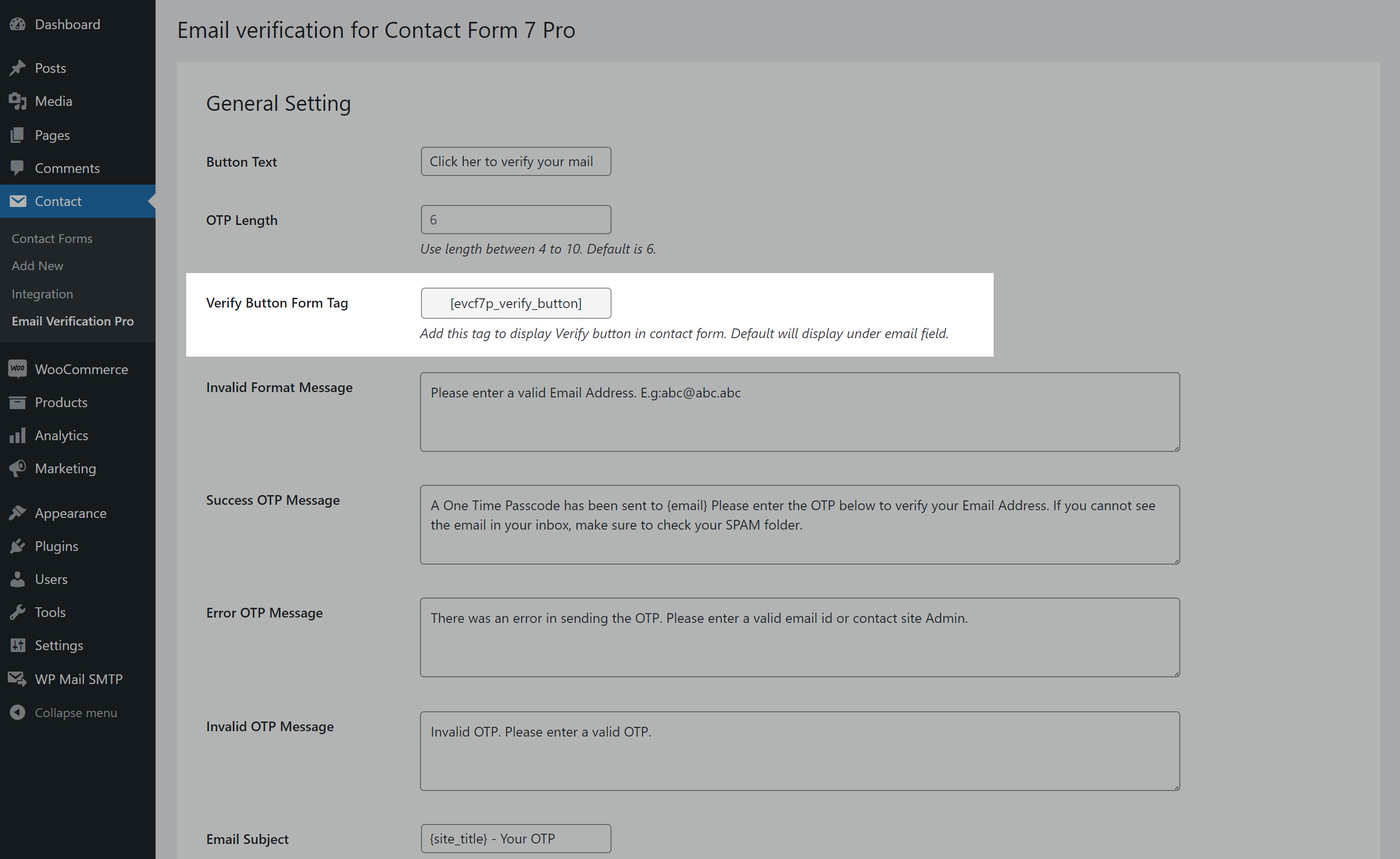Click Success OTP Message textarea resize handle
Image resolution: width=1400 pixels, height=859 pixels.
[x=1176, y=560]
